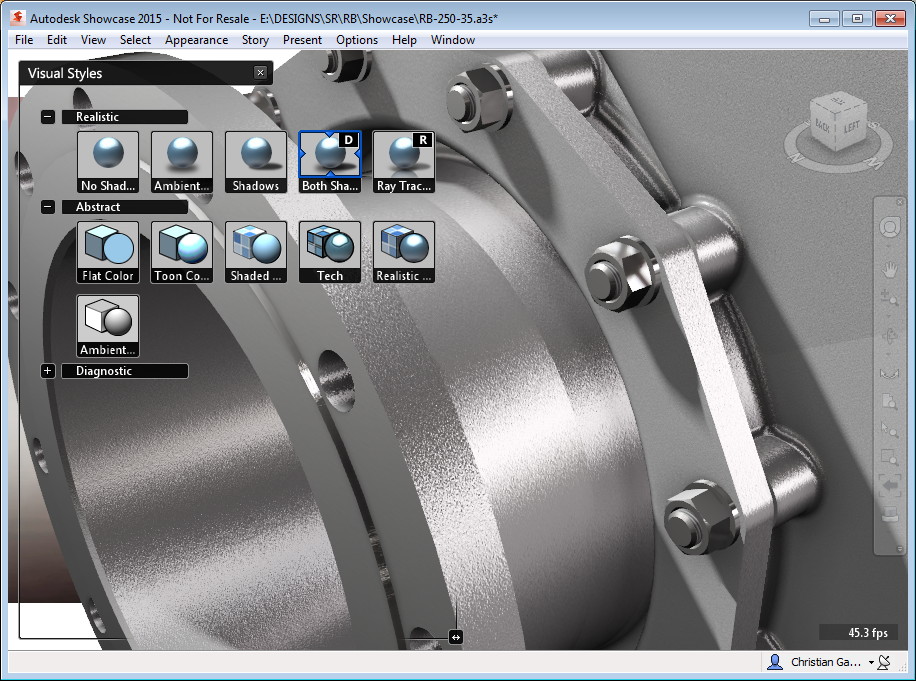Collapse the Abstract section
Screen dimensions: 916x681
tap(48, 207)
